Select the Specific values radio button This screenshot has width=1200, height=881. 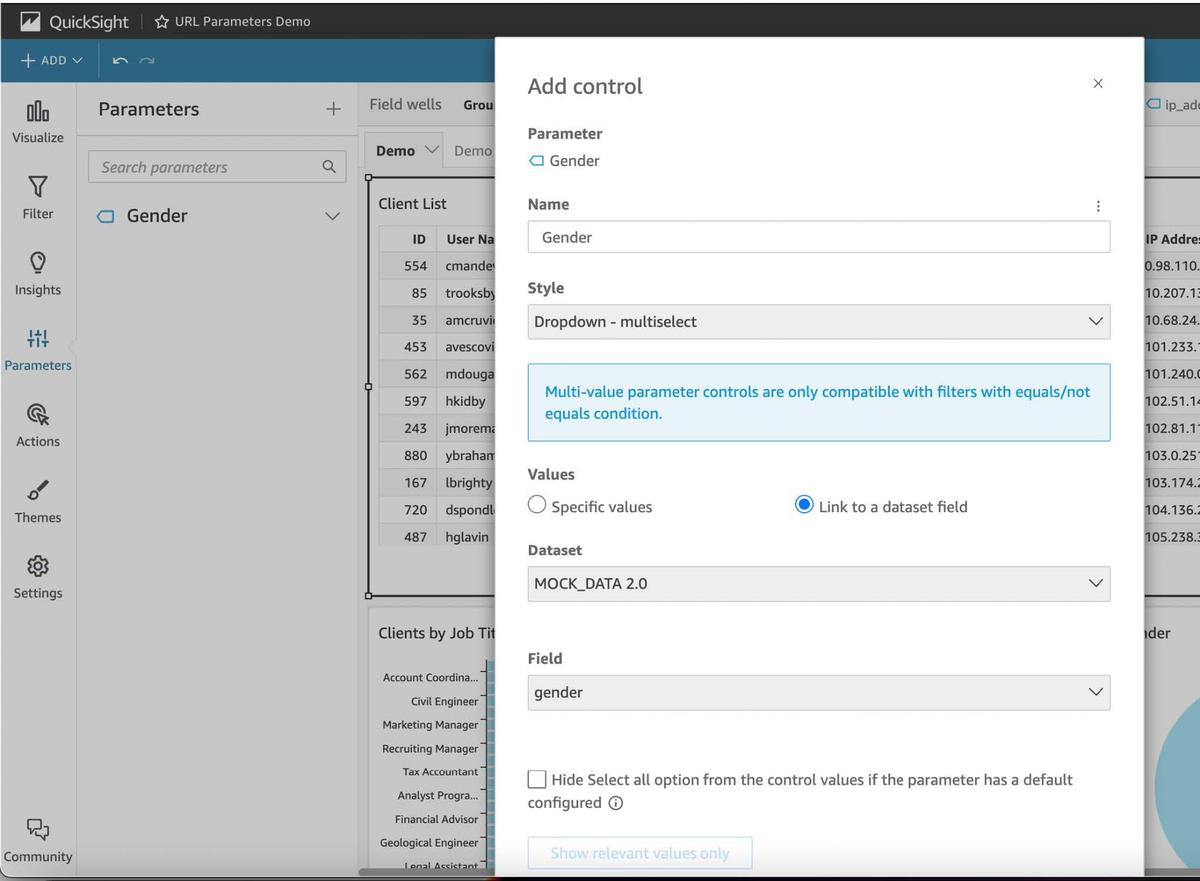coord(537,505)
